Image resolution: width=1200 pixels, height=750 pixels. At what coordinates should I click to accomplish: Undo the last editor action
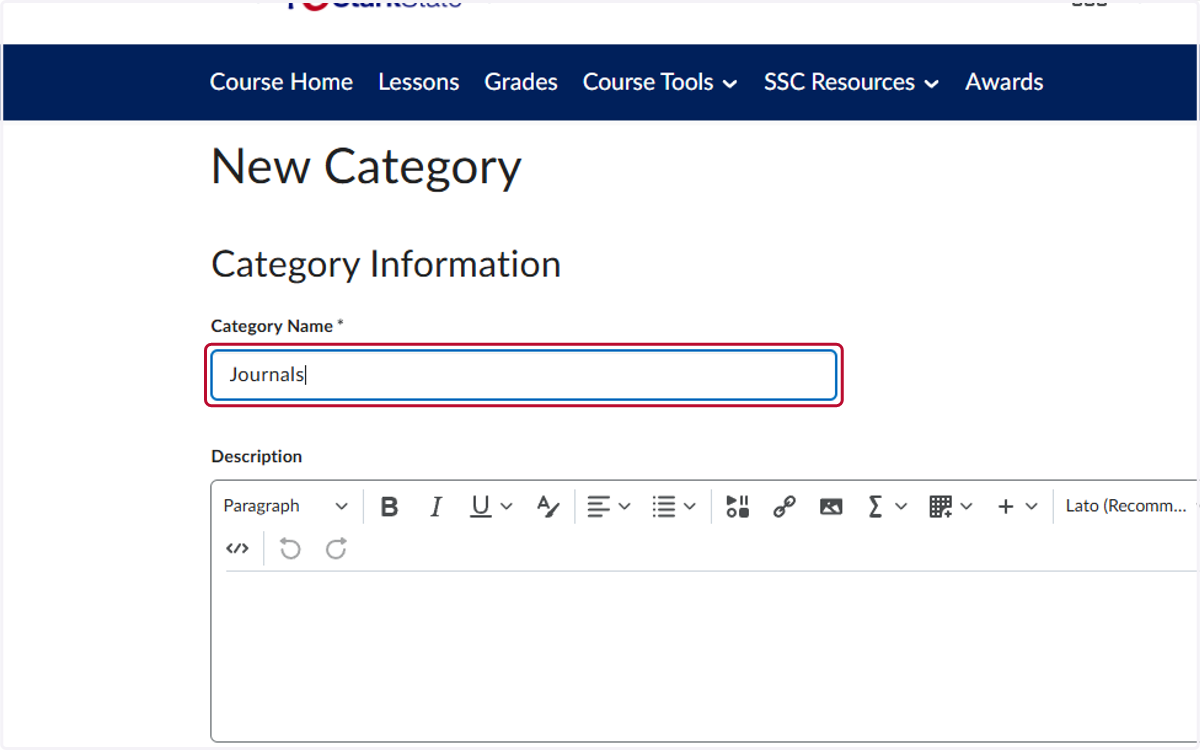coord(290,548)
